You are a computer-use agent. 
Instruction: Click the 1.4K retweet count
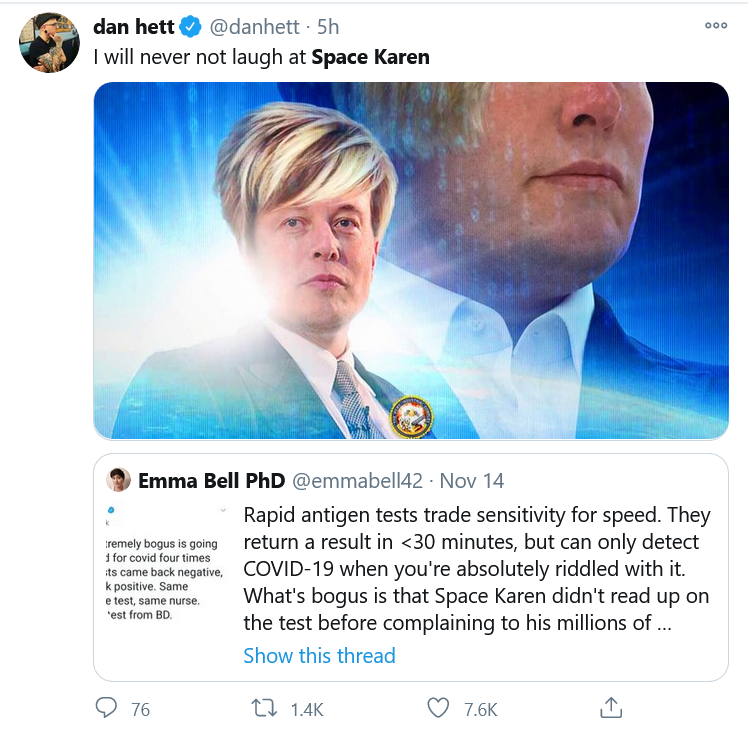306,709
